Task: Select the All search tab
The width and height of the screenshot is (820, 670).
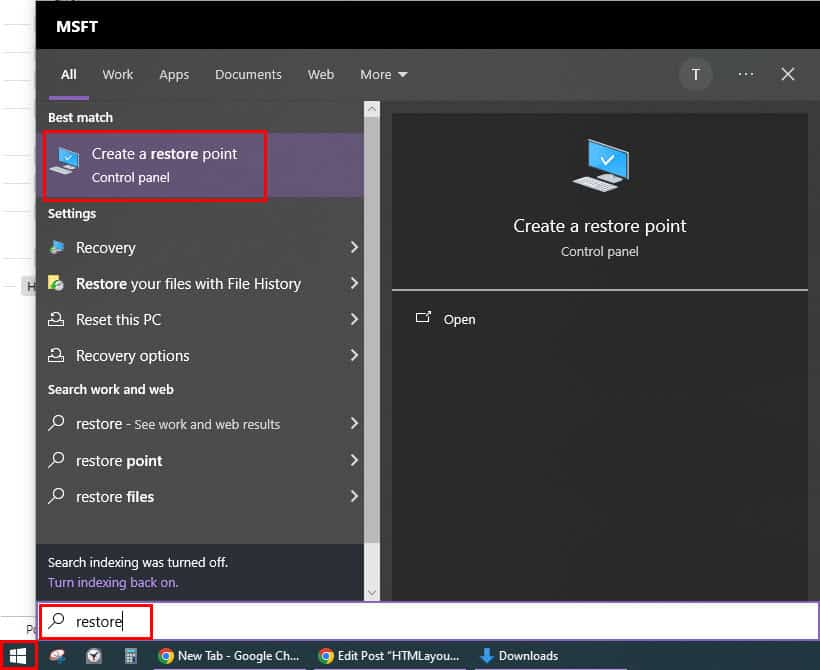Action: tap(69, 75)
